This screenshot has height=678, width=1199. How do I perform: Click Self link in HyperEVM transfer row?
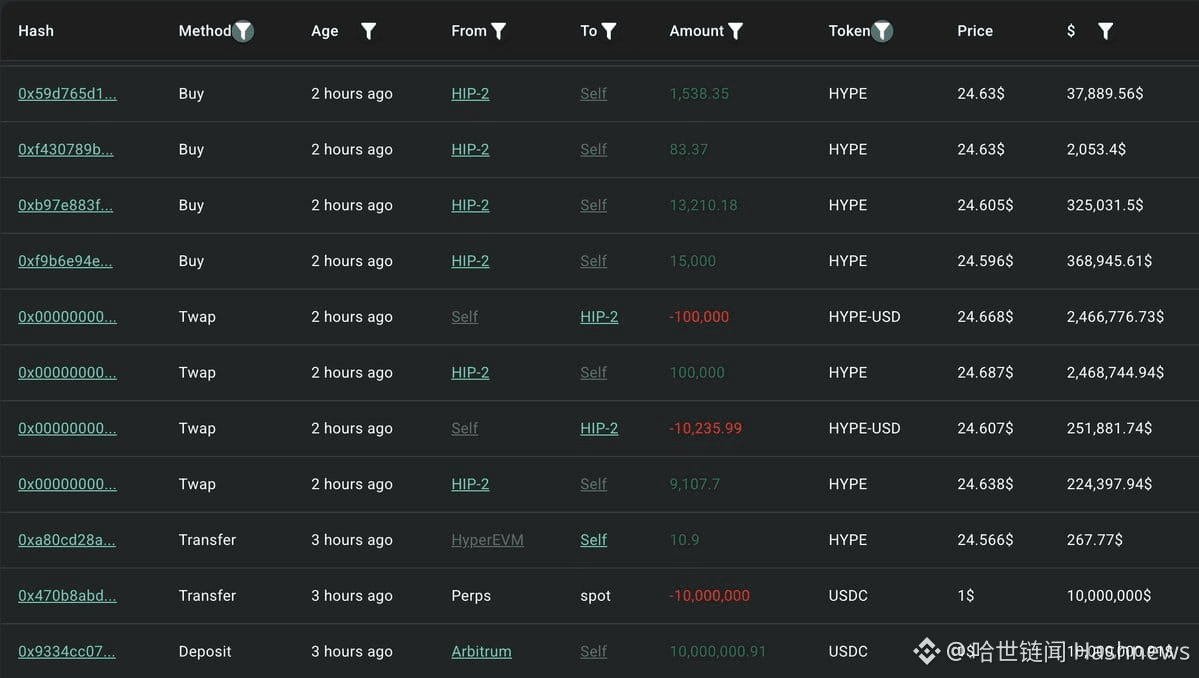coord(593,540)
